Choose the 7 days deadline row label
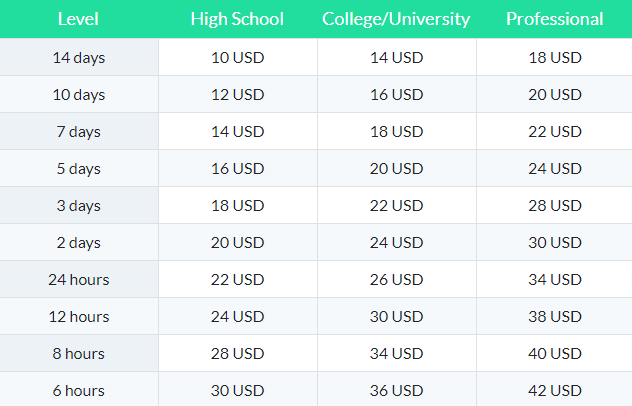The height and width of the screenshot is (406, 632). pyautogui.click(x=78, y=131)
